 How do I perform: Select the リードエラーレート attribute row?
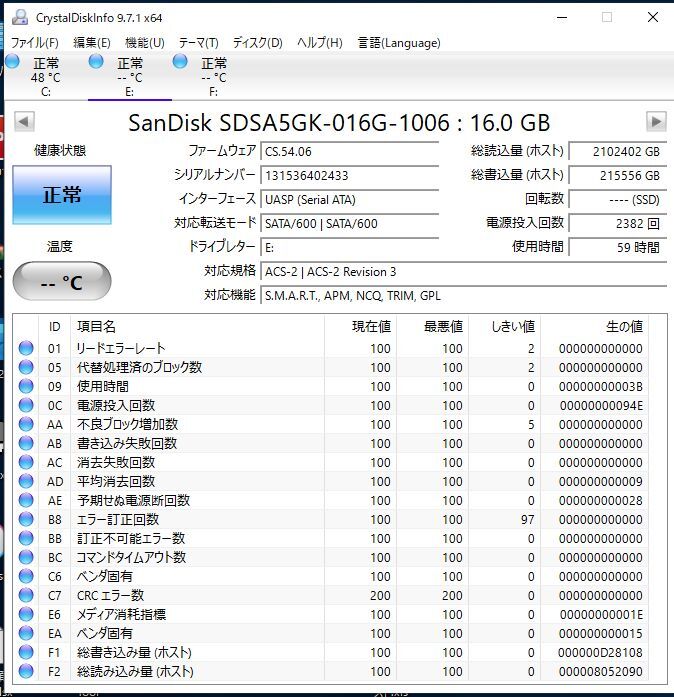(330, 348)
